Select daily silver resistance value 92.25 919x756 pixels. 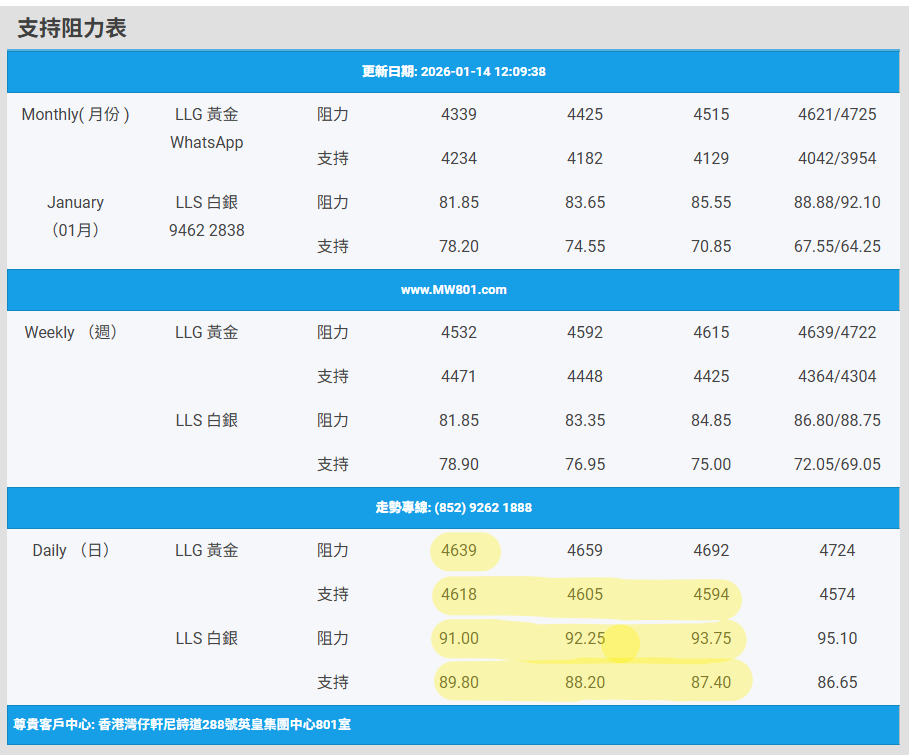click(585, 638)
